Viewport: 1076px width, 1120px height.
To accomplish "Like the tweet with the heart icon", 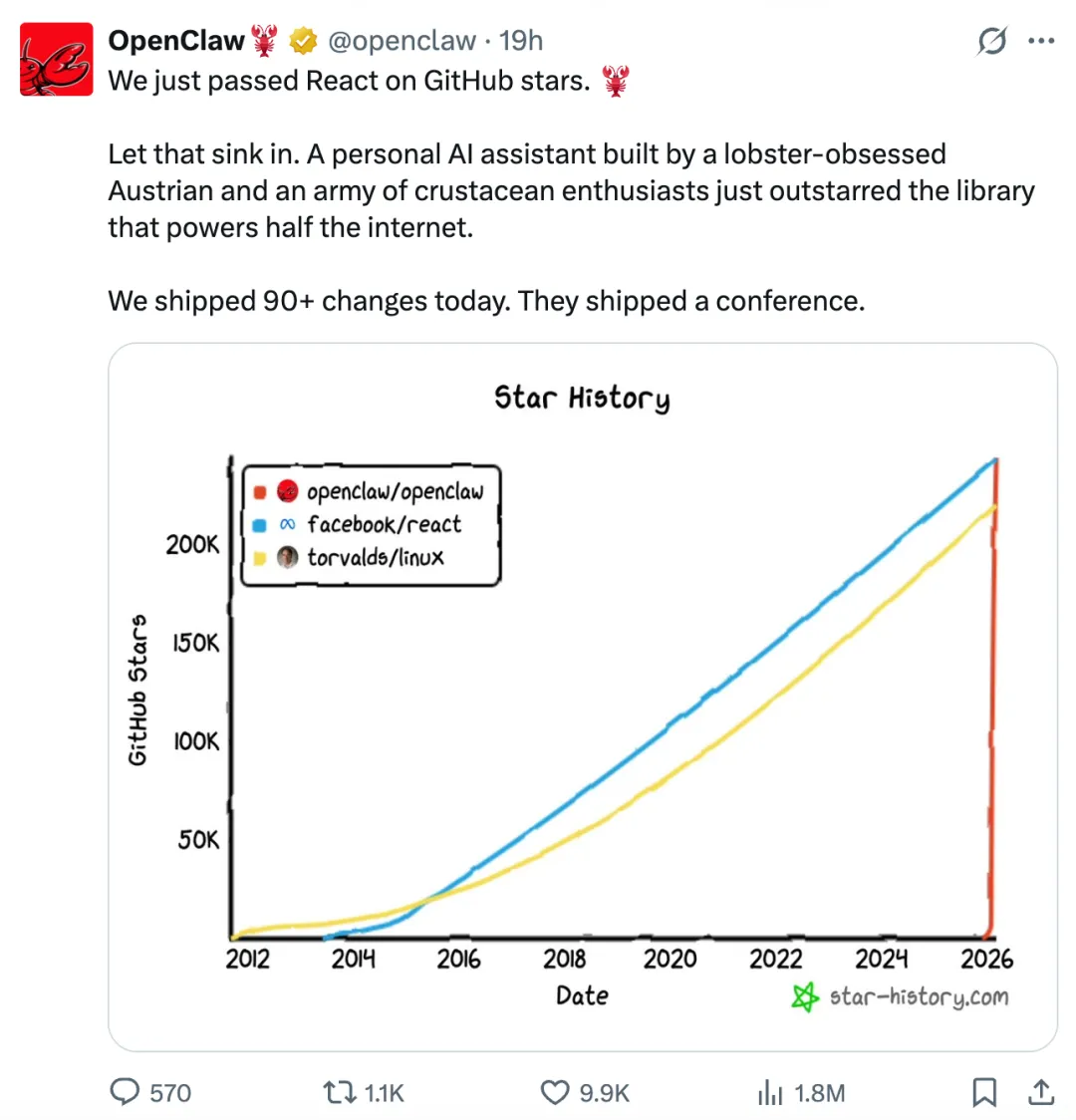I will tap(555, 1092).
